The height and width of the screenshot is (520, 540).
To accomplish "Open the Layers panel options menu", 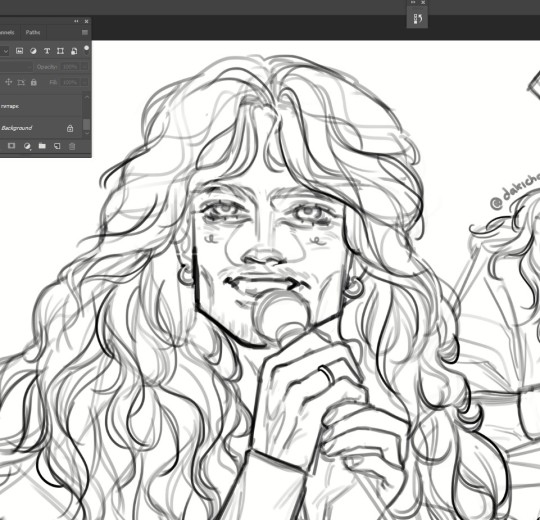I will click(x=85, y=32).
